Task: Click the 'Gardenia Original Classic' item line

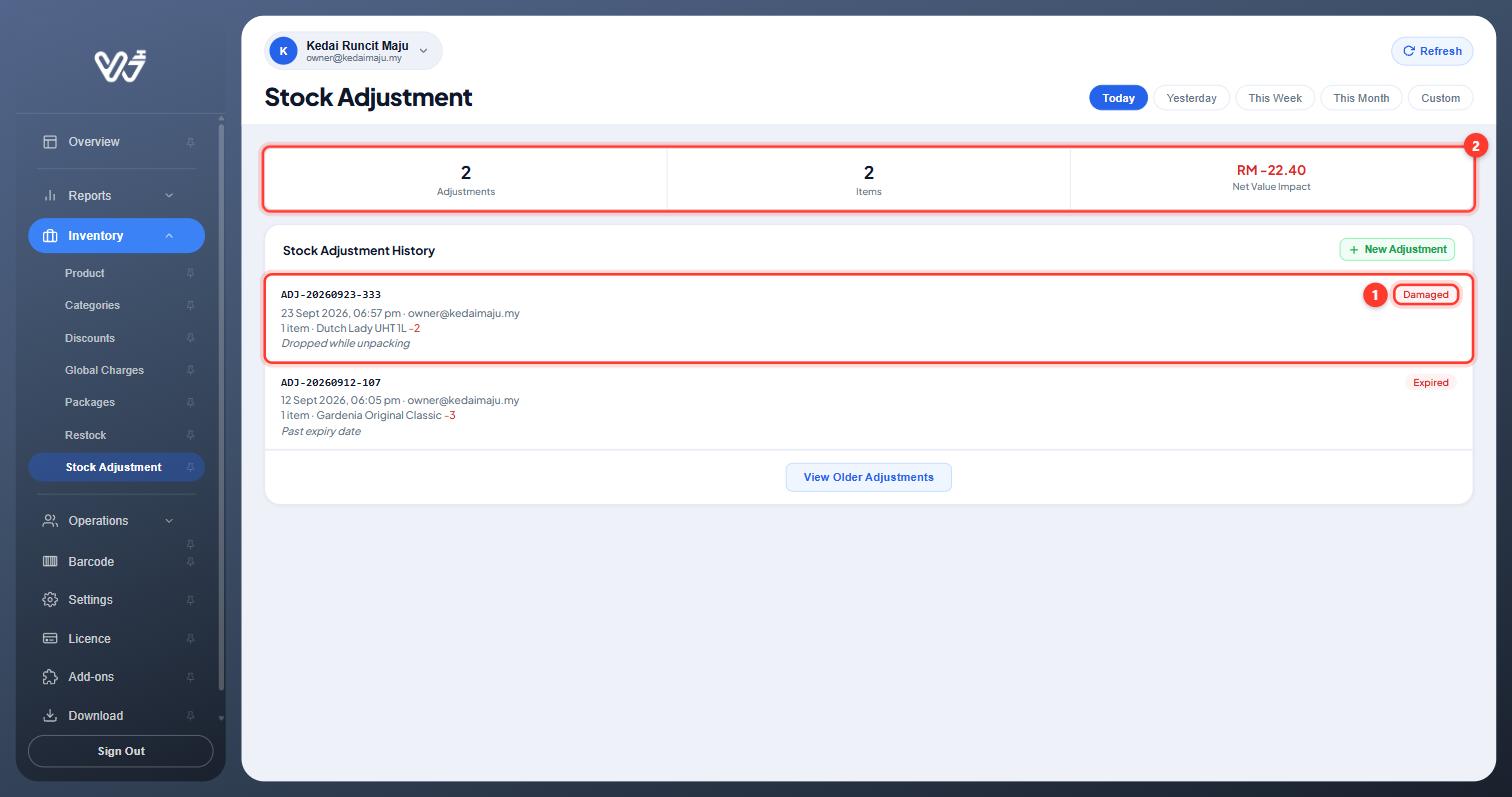Action: pos(368,415)
